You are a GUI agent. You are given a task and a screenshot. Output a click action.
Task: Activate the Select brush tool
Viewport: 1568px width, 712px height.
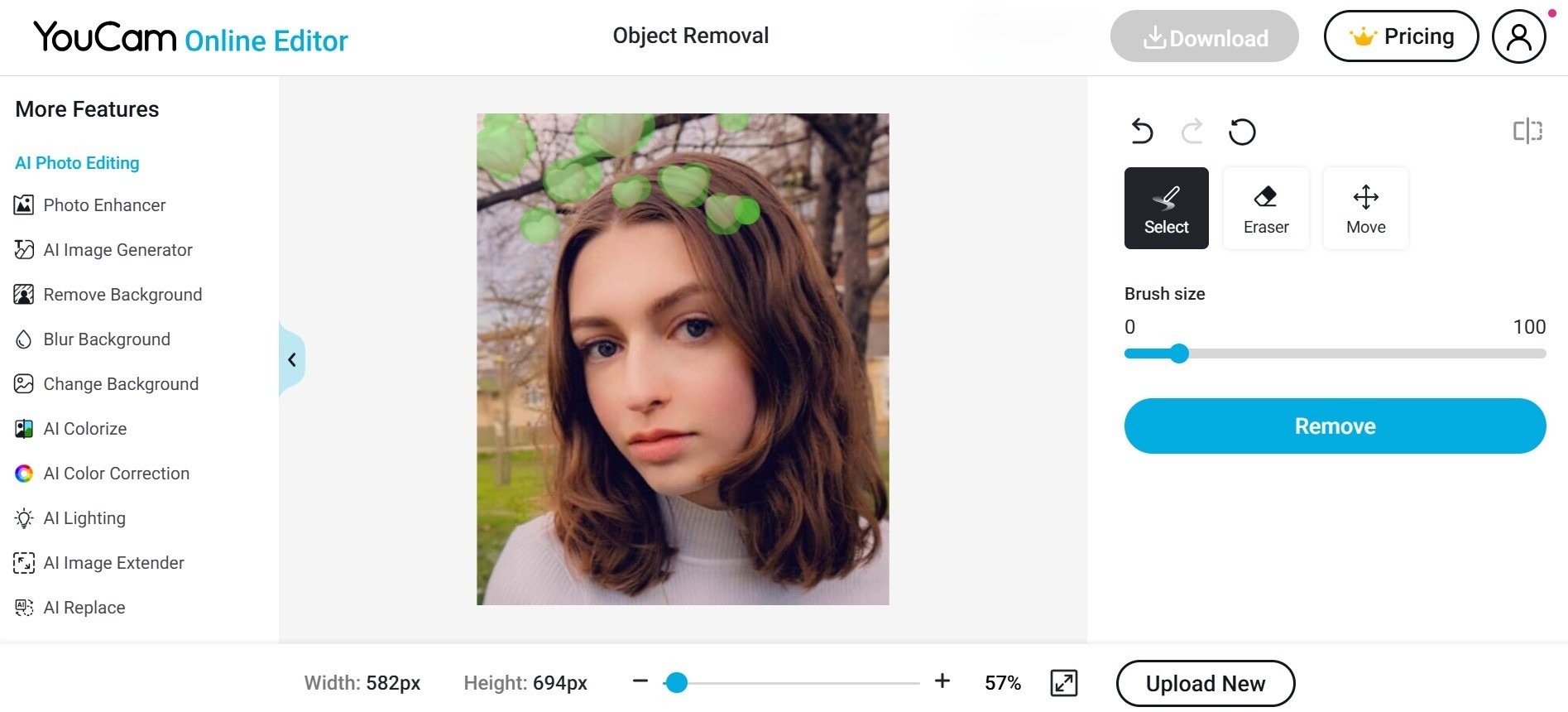pos(1166,209)
